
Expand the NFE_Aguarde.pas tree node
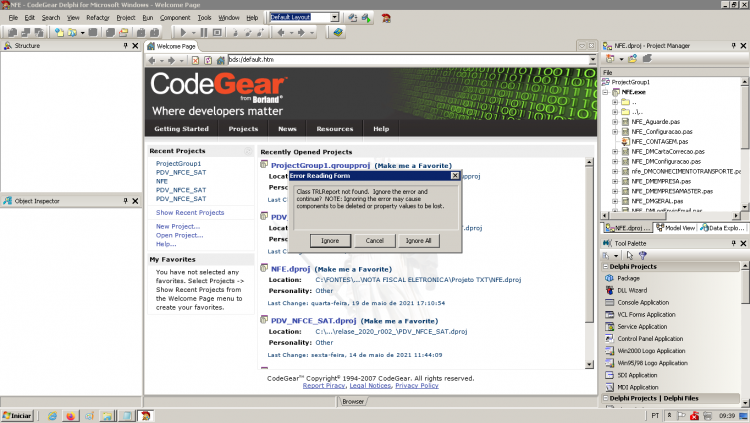615,122
